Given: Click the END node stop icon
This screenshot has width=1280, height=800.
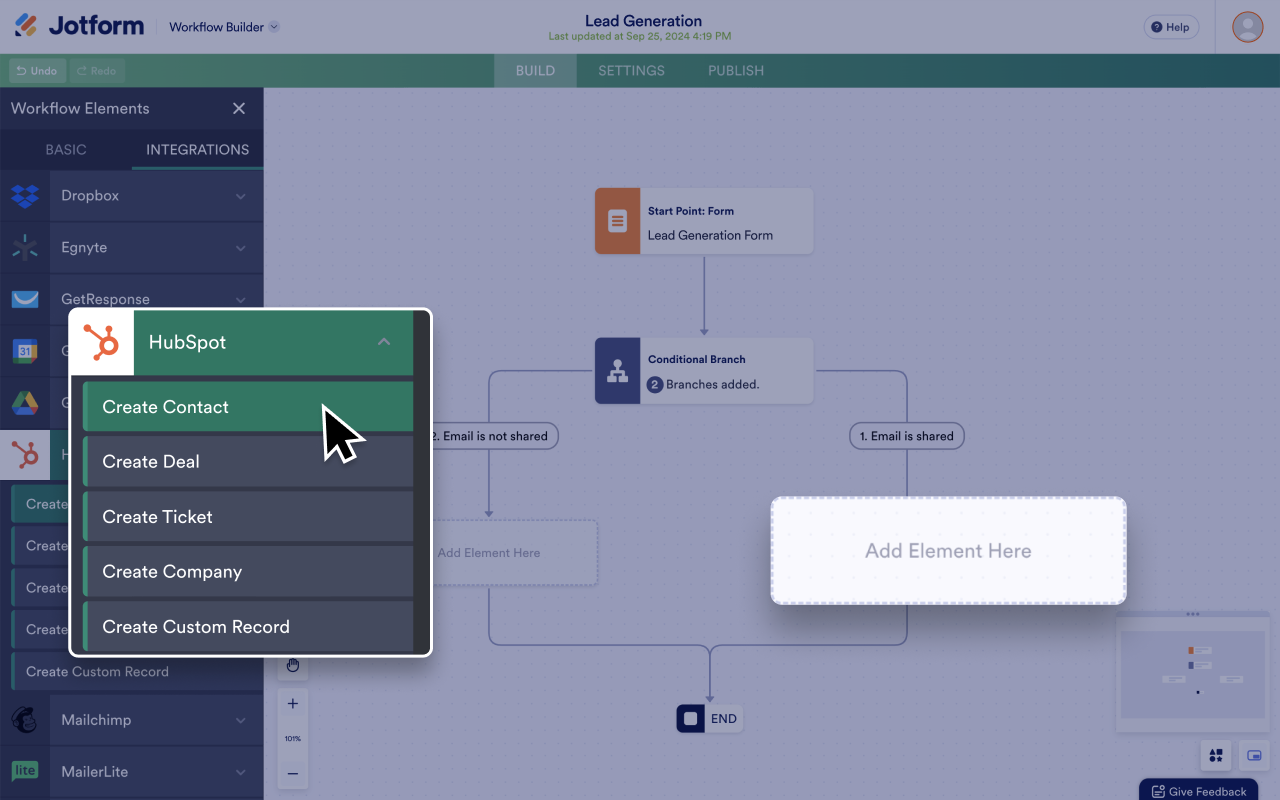Looking at the screenshot, I should [691, 719].
